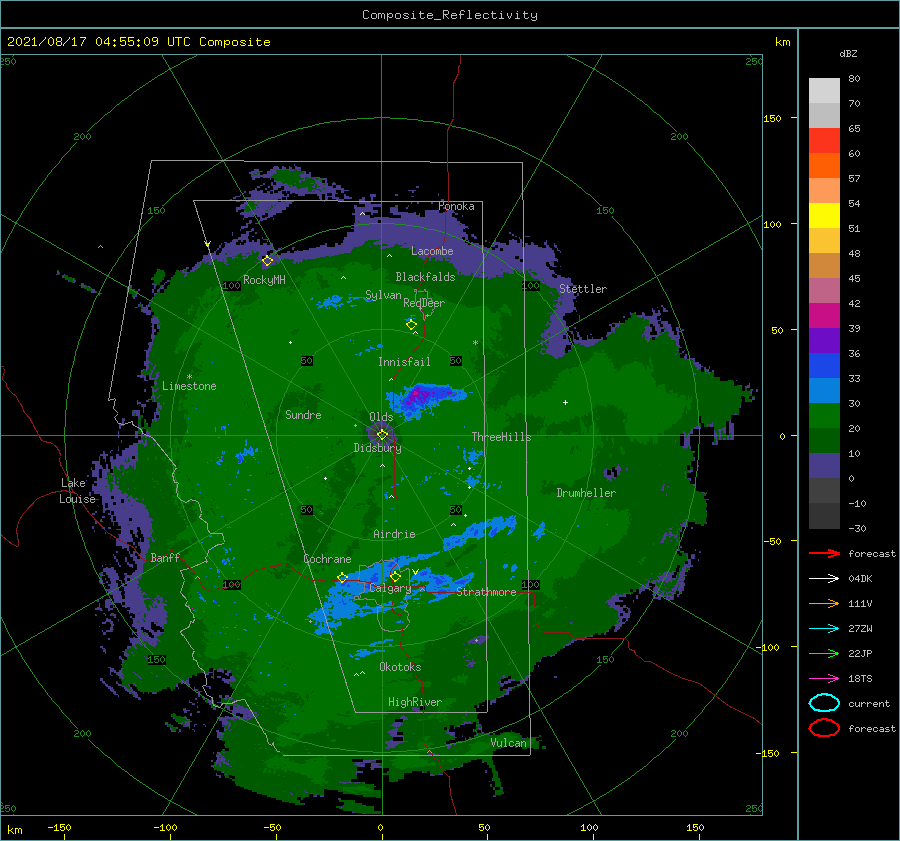Select the light gray 70-80 dBZ swatch
Viewport: 900px width, 841px height.
click(x=824, y=91)
